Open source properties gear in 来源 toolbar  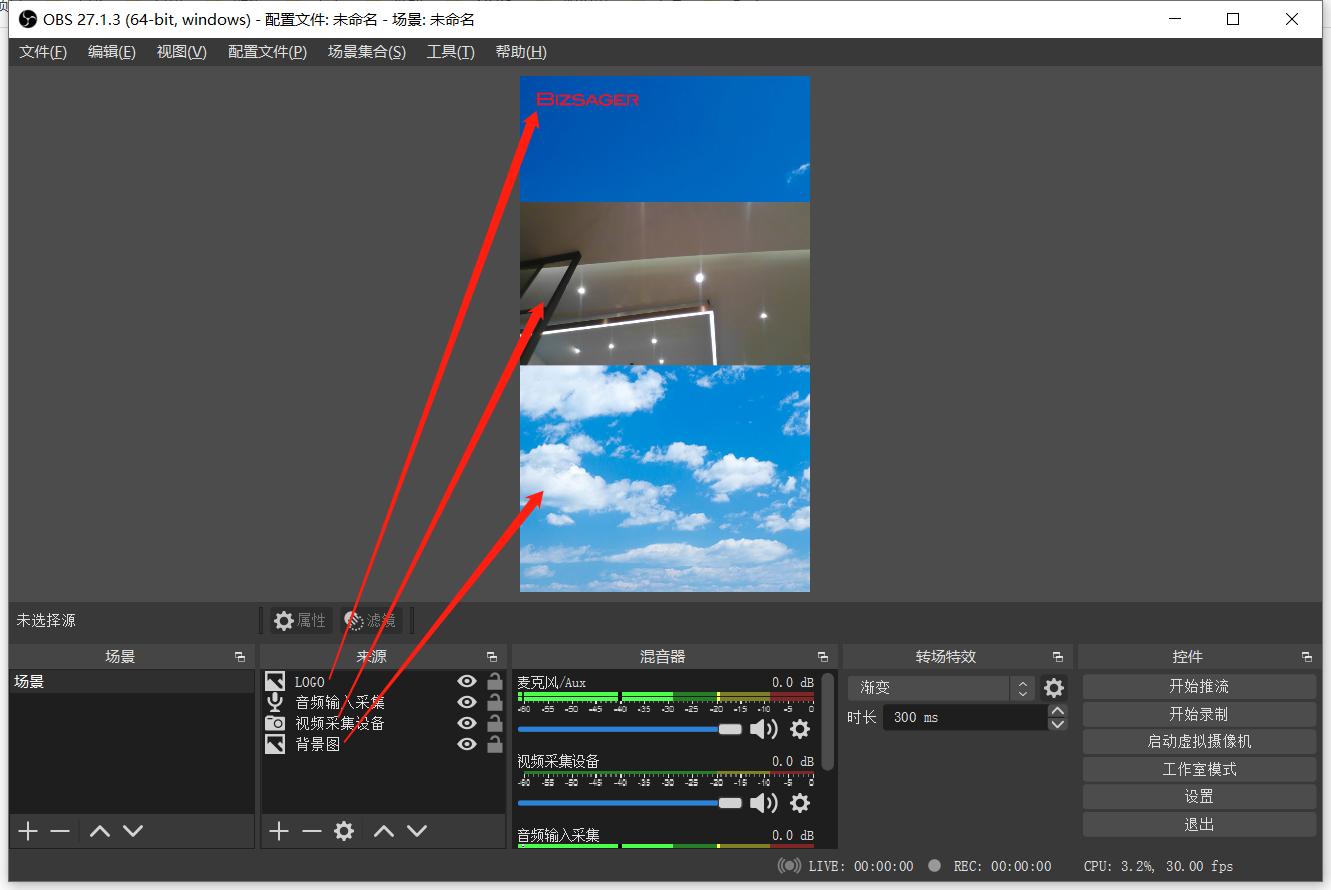344,831
